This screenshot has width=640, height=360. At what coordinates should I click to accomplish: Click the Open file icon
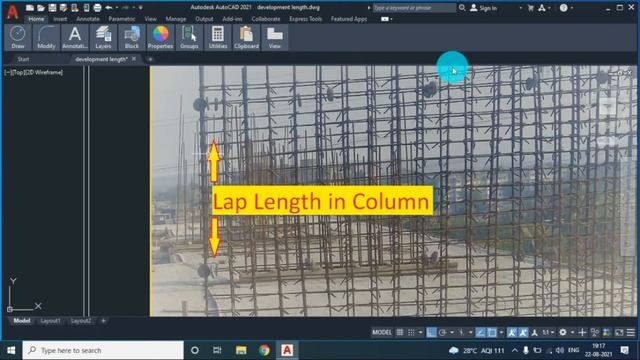41,8
